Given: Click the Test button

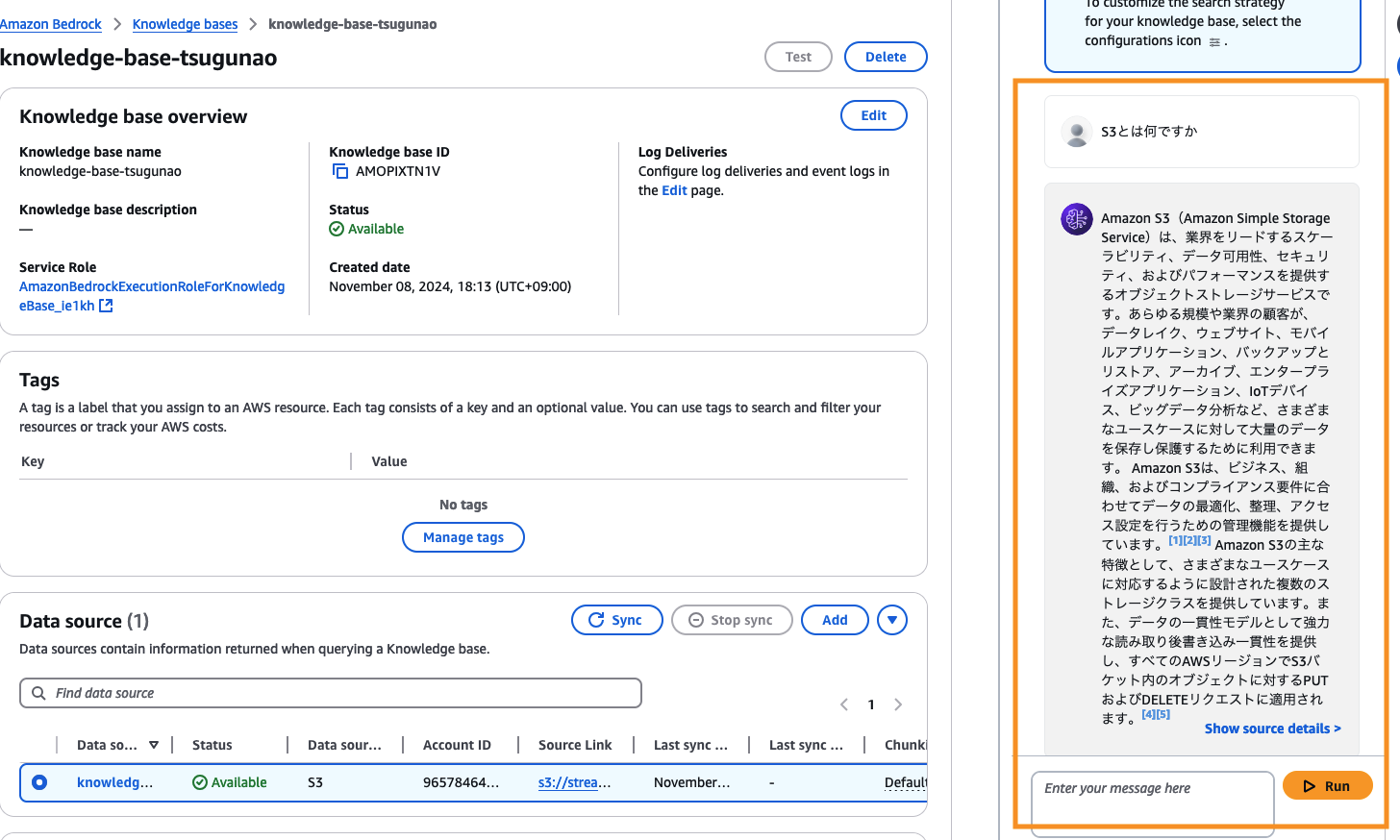Looking at the screenshot, I should (798, 57).
